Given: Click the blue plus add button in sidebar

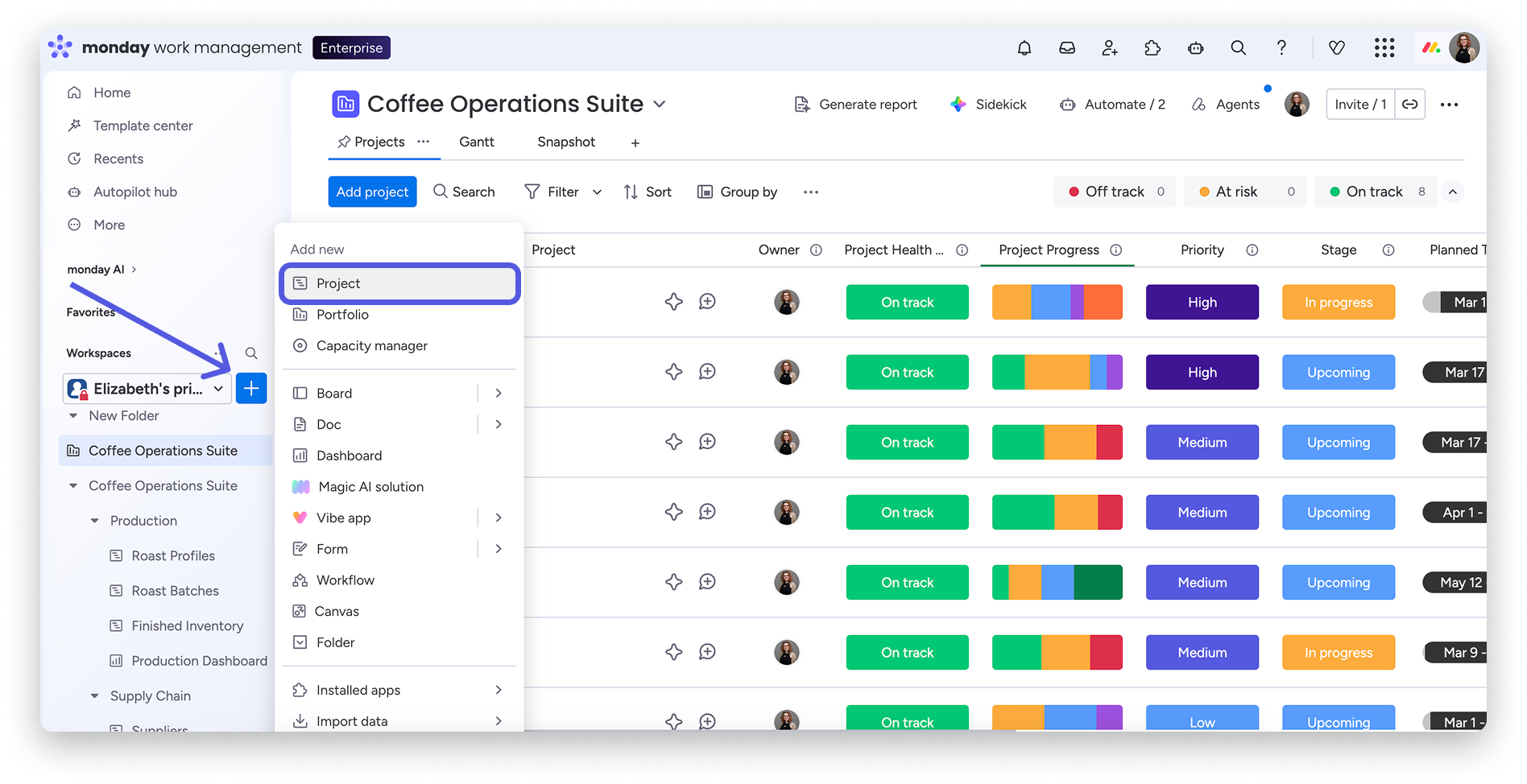Looking at the screenshot, I should coord(251,389).
